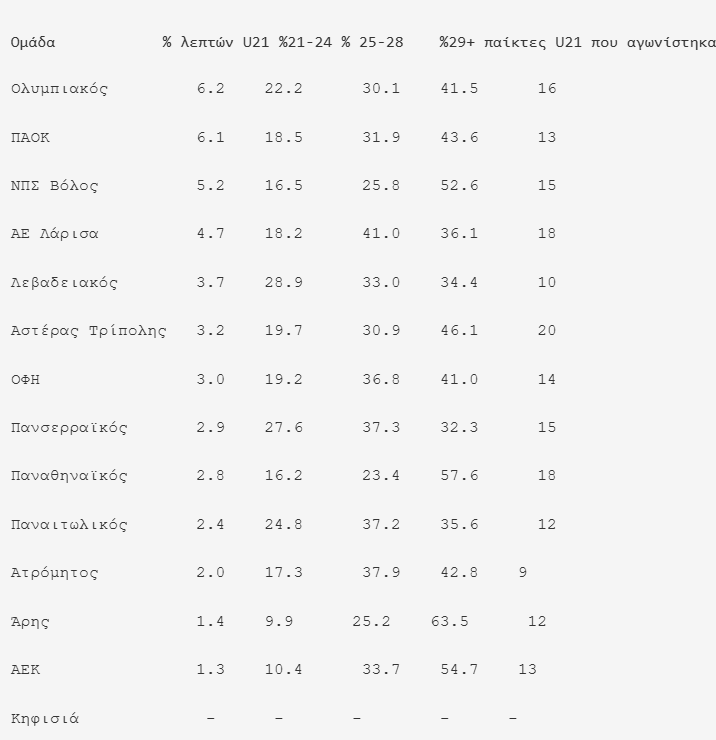This screenshot has width=716, height=740.
Task: Click the team name Ολυμπιακός
Action: click(x=59, y=89)
